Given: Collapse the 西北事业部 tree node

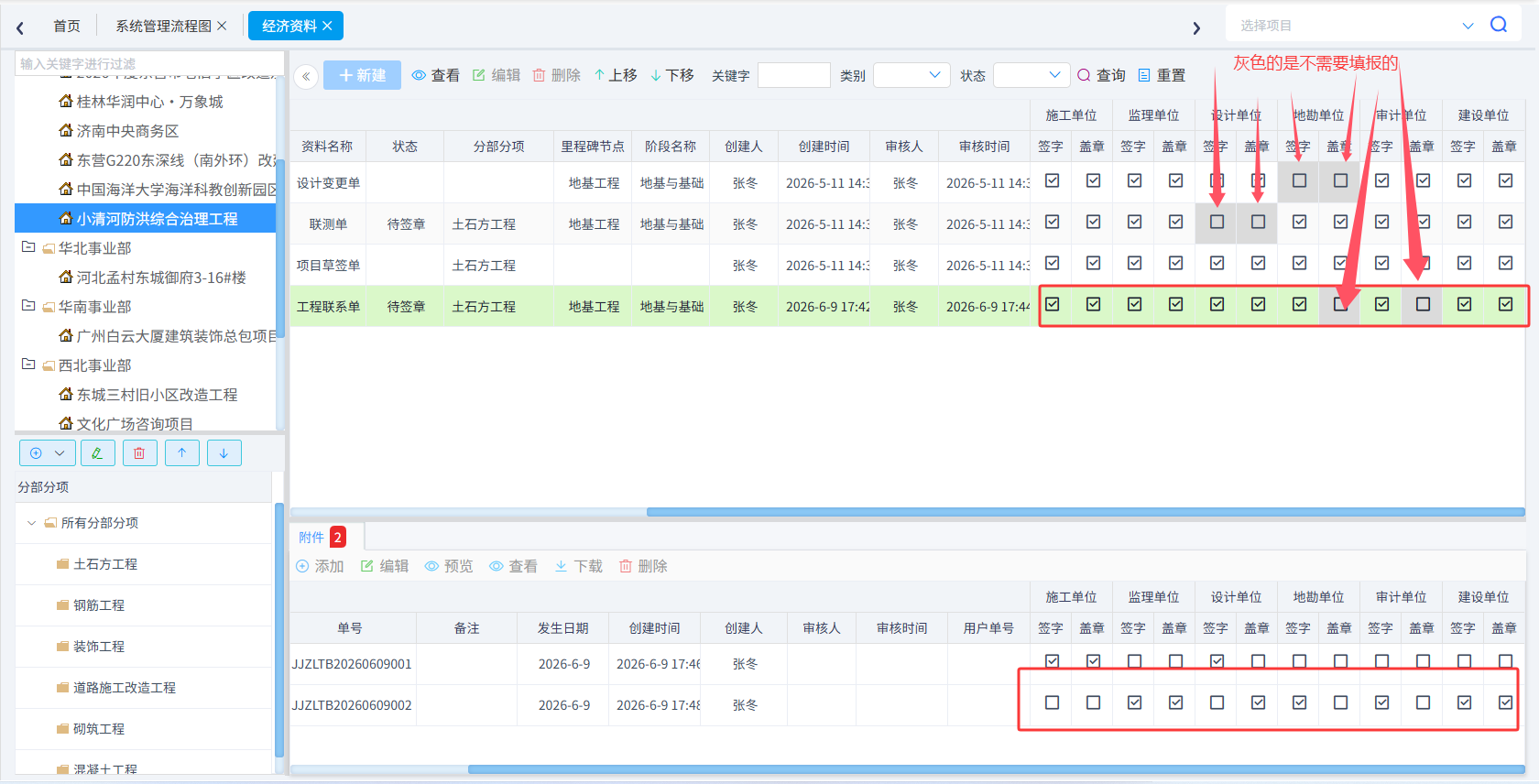Looking at the screenshot, I should point(28,365).
